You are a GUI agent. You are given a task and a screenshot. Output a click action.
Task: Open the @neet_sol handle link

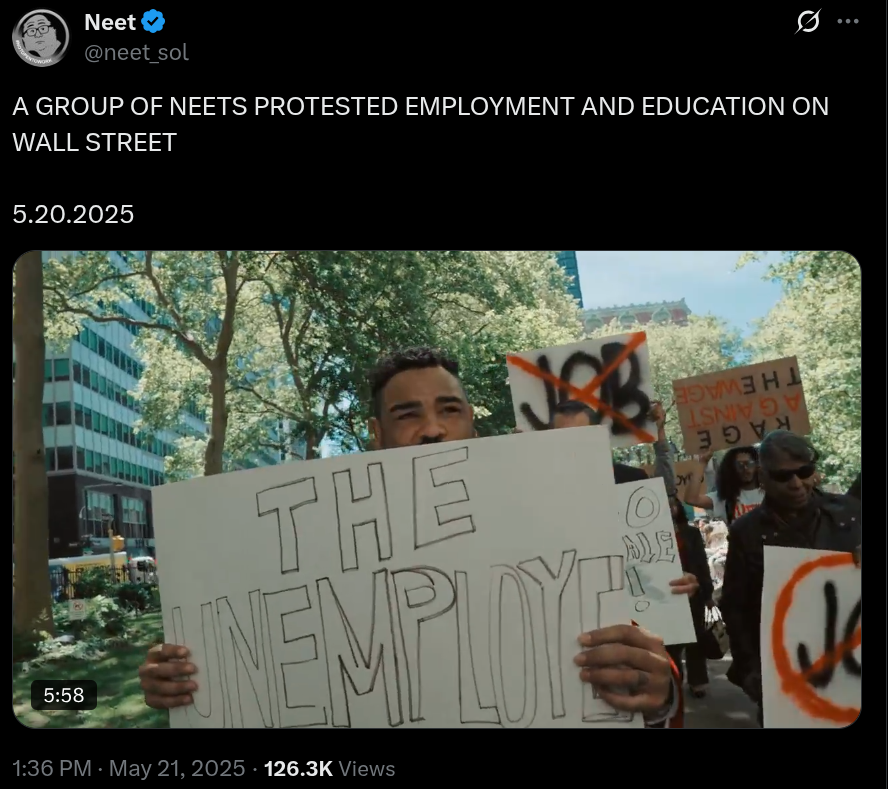[x=136, y=53]
